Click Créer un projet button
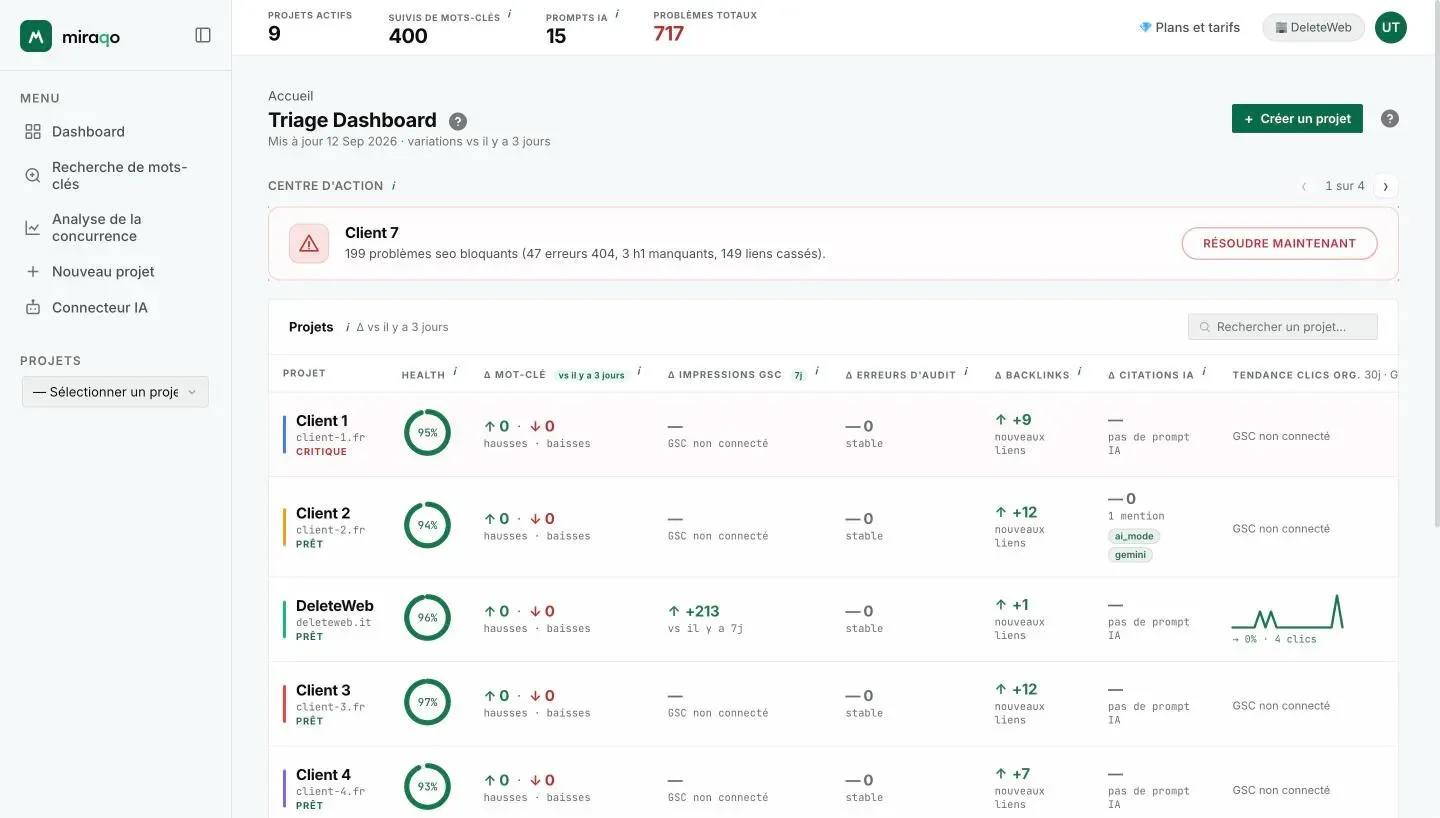 (x=1297, y=118)
